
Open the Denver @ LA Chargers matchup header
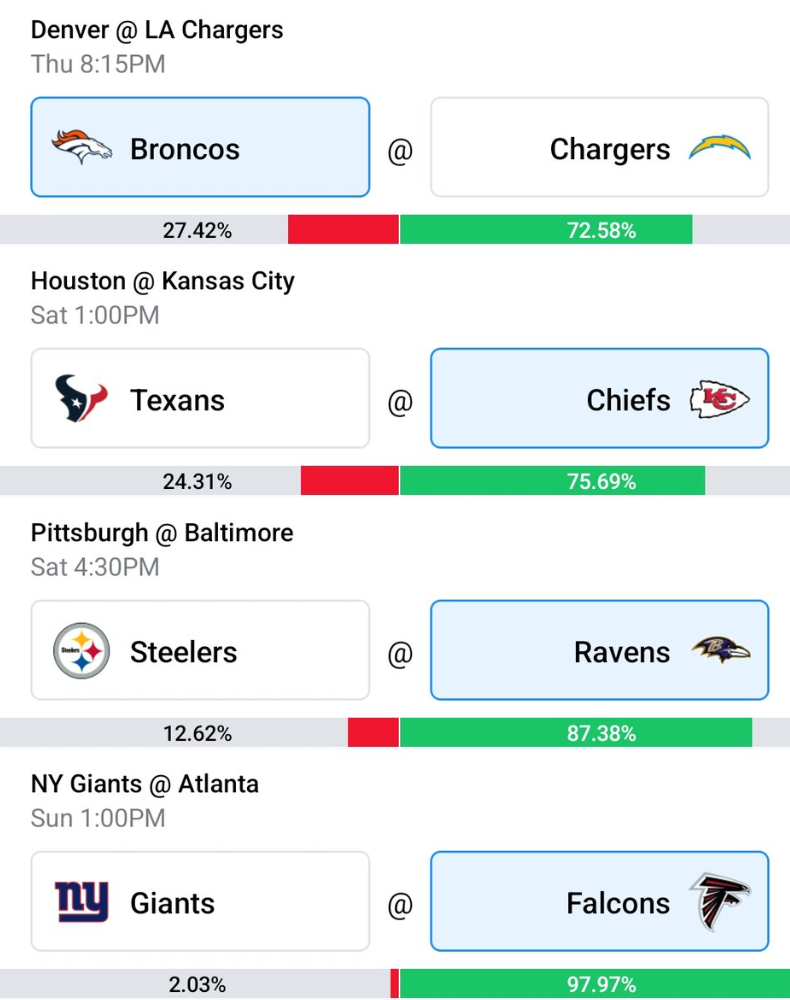pos(157,30)
